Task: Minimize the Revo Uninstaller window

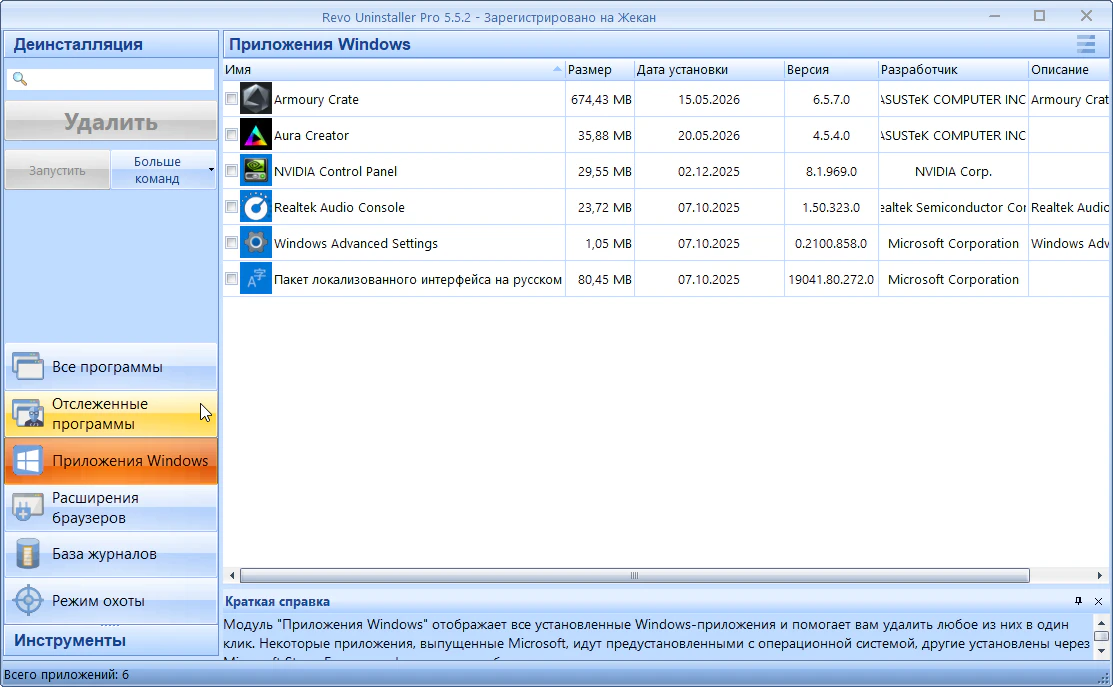Action: (x=994, y=16)
